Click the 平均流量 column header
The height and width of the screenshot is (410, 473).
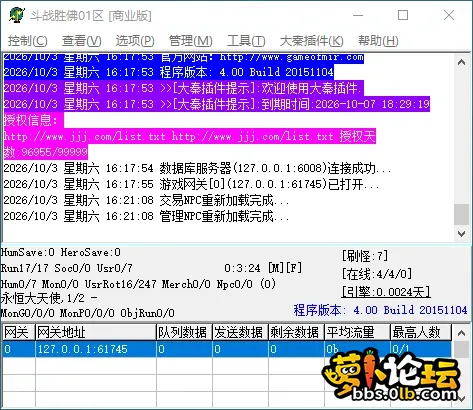tap(357, 332)
